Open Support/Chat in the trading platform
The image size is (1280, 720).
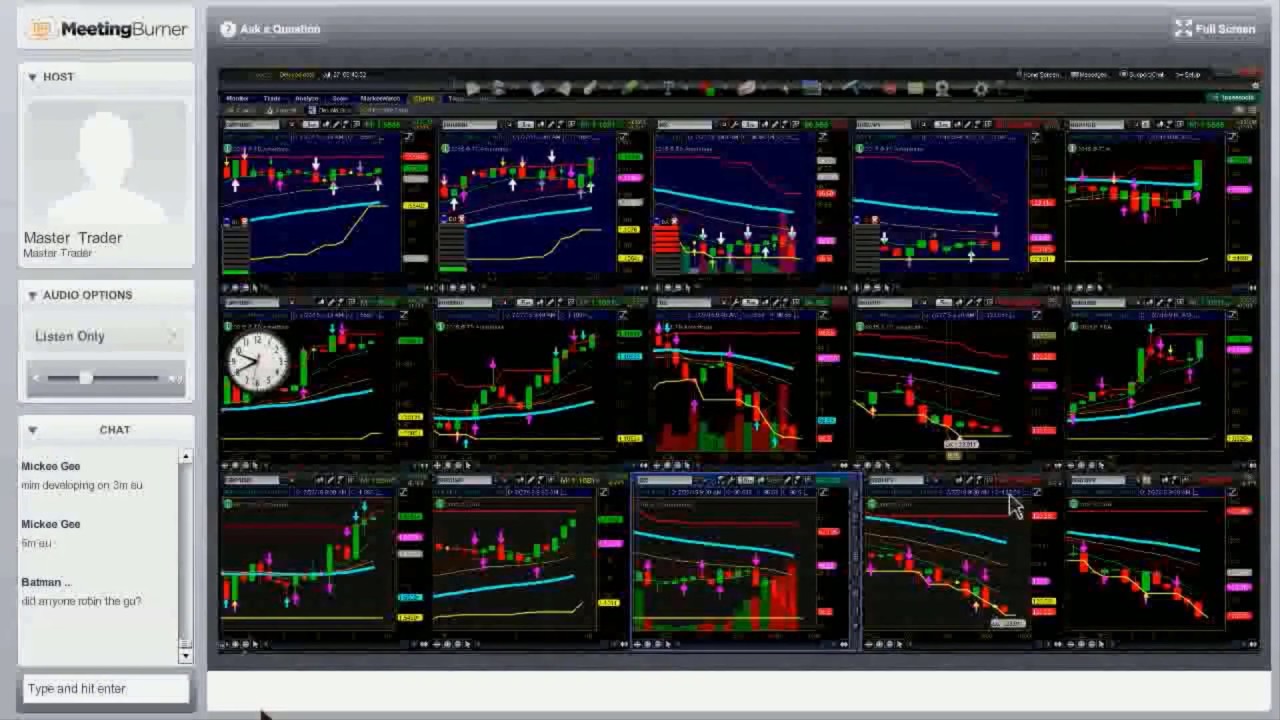[1144, 75]
